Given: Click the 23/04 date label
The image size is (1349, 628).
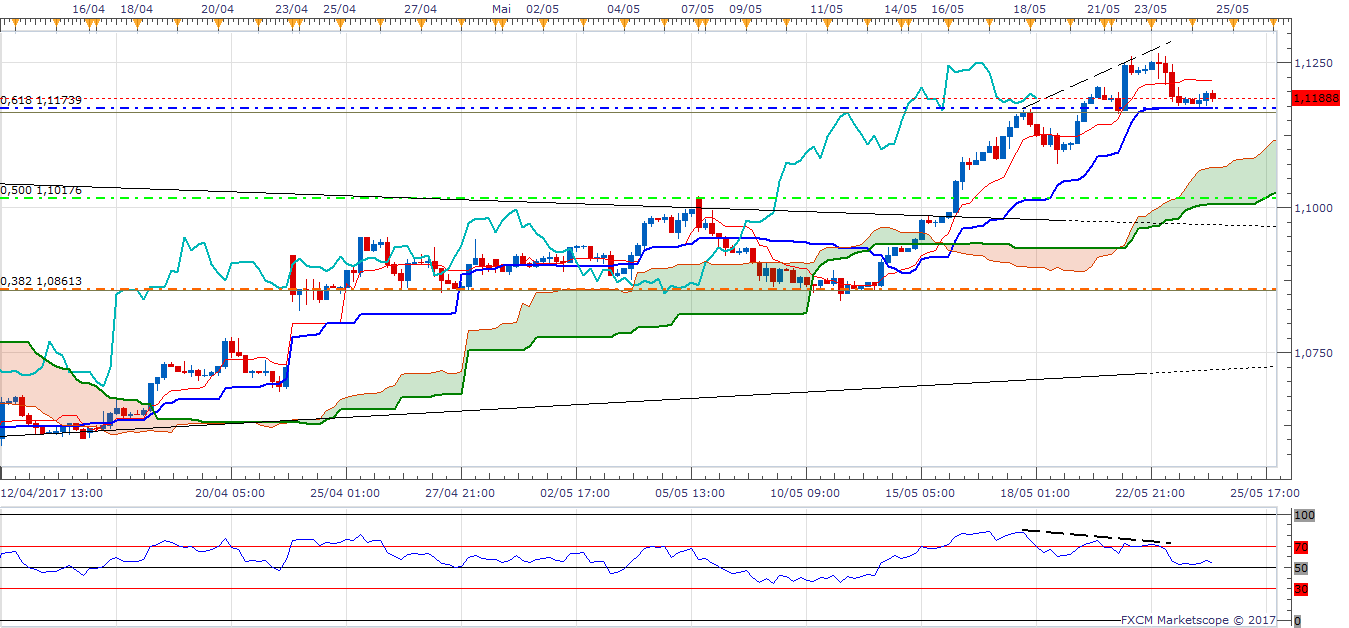Looking at the screenshot, I should tap(291, 8).
